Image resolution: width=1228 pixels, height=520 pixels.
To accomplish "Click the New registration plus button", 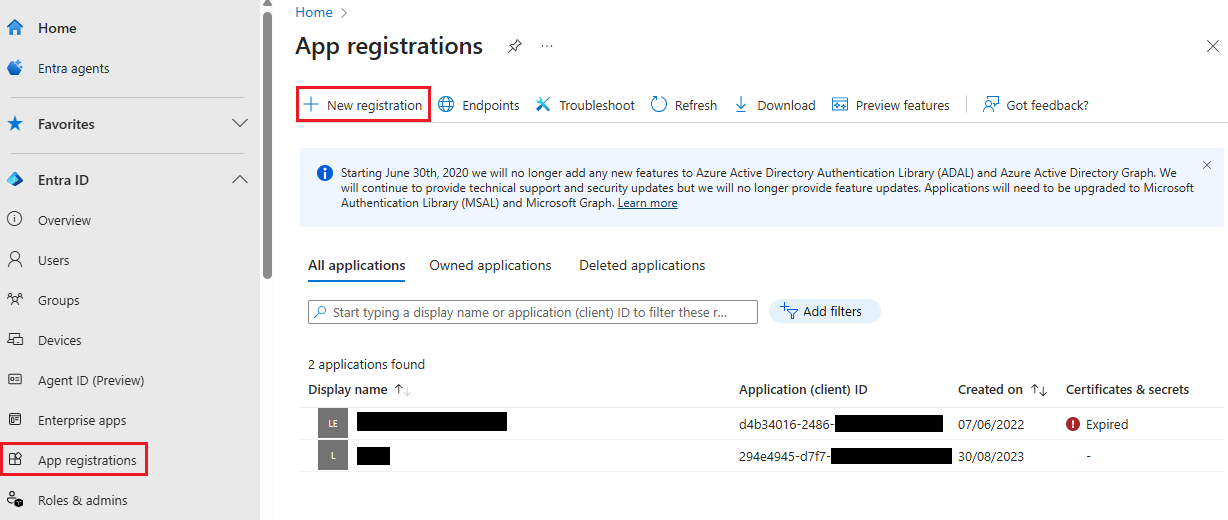I will tap(311, 105).
